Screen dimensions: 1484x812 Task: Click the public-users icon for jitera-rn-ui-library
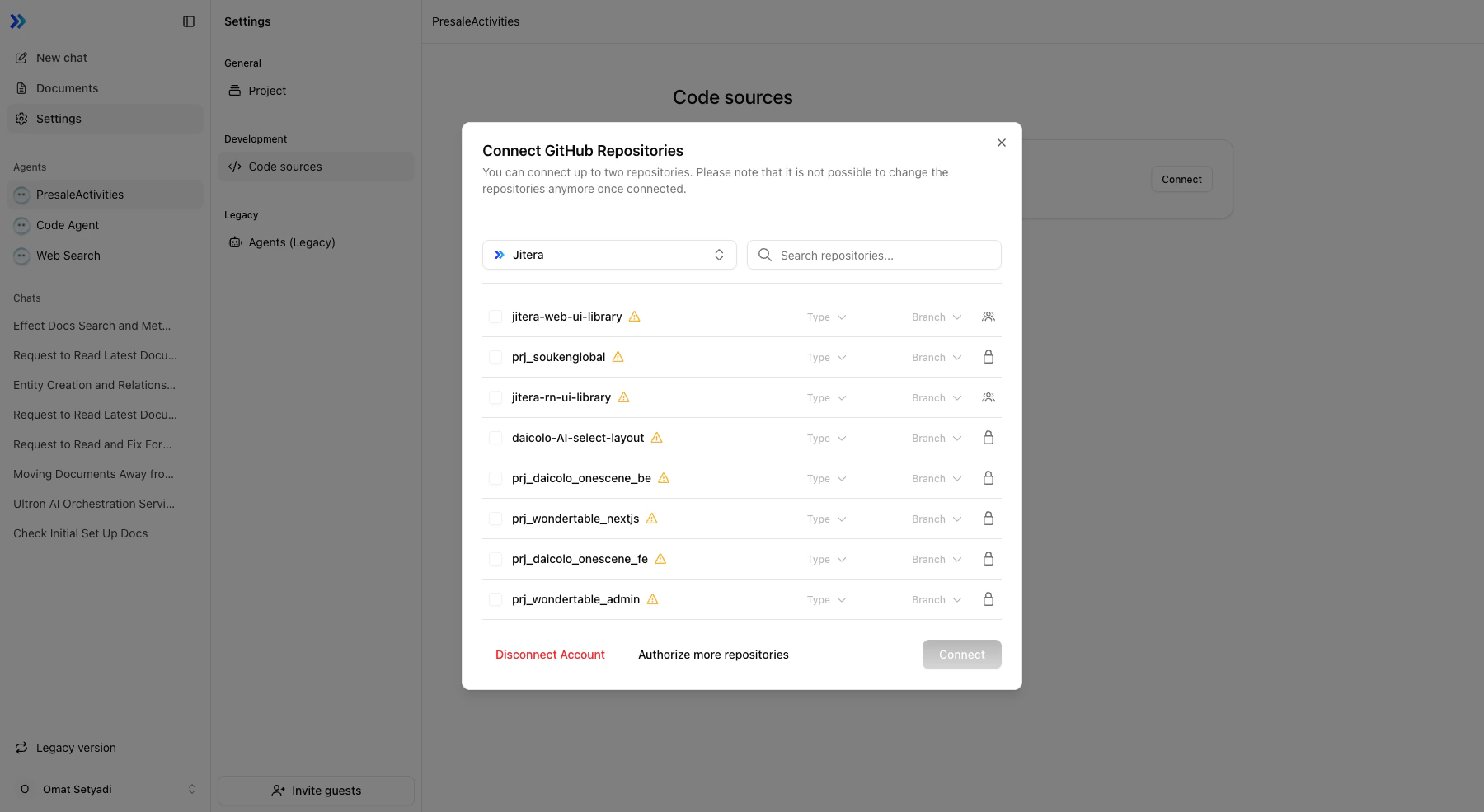(989, 397)
